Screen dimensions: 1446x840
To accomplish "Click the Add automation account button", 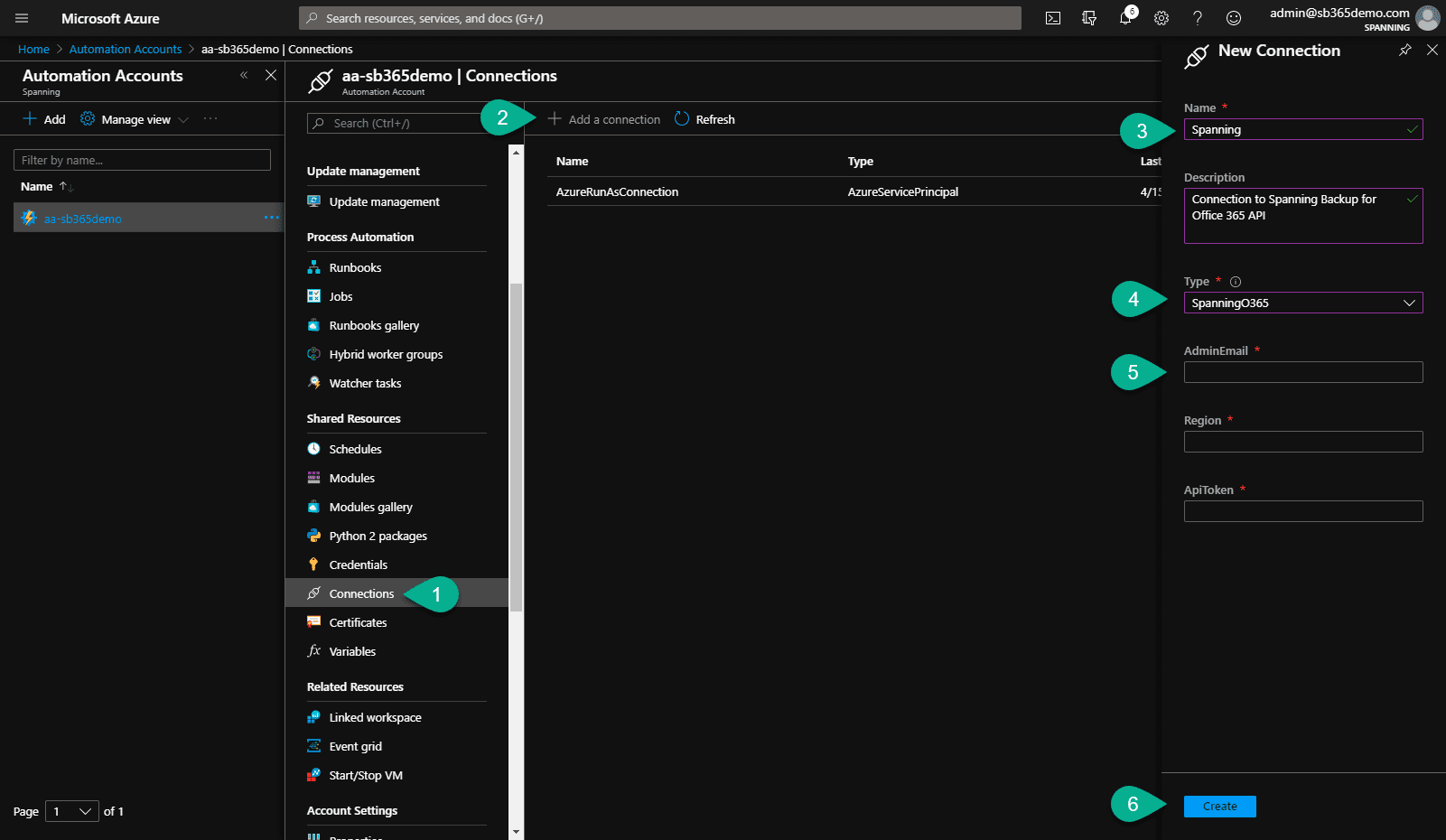I will tap(44, 119).
